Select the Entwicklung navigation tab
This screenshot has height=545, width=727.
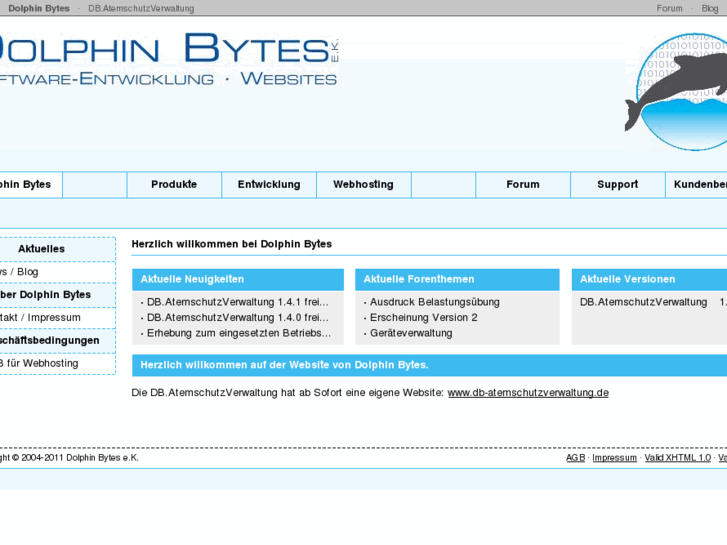click(269, 185)
